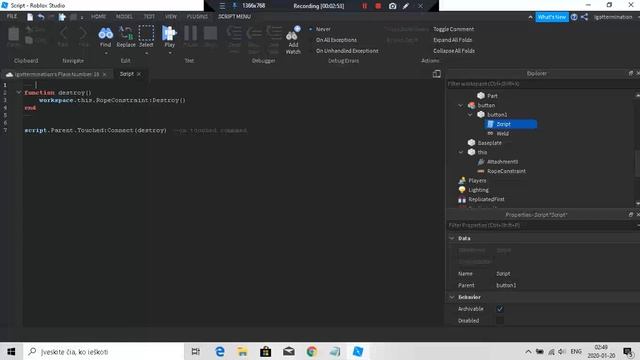Open the SCRIPT MENU ribbon tab
The image size is (640, 360).
pos(234,16)
